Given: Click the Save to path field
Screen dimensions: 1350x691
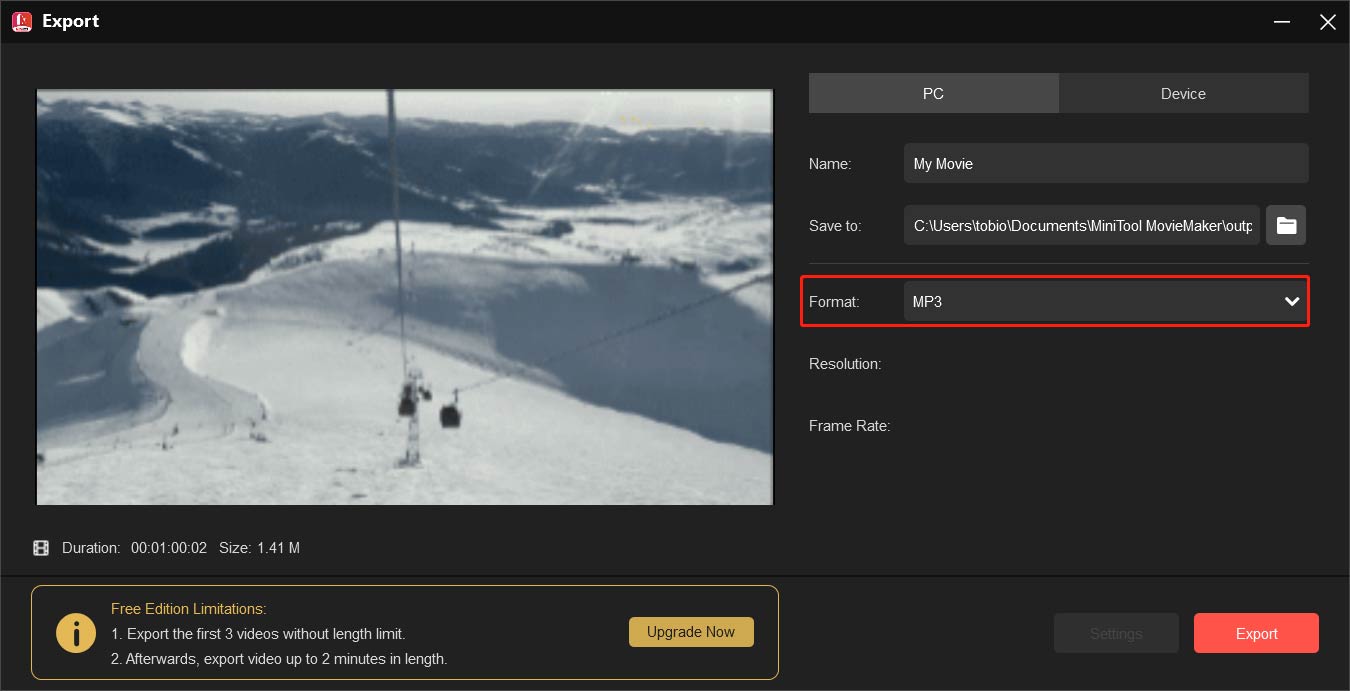Looking at the screenshot, I should 1081,225.
